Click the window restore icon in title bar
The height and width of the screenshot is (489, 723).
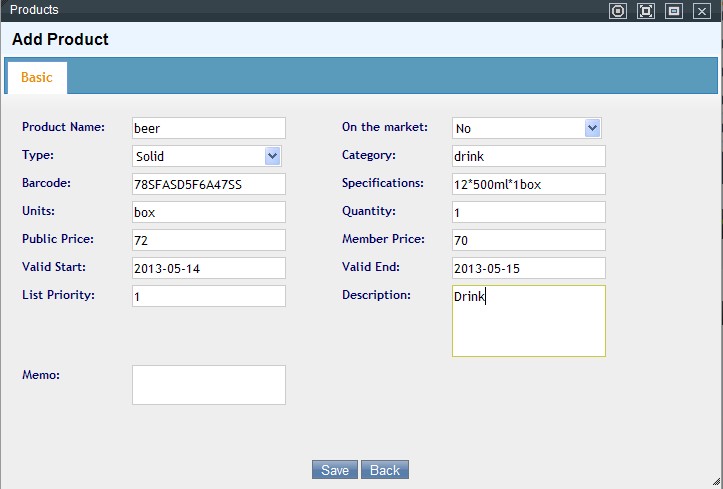(674, 11)
